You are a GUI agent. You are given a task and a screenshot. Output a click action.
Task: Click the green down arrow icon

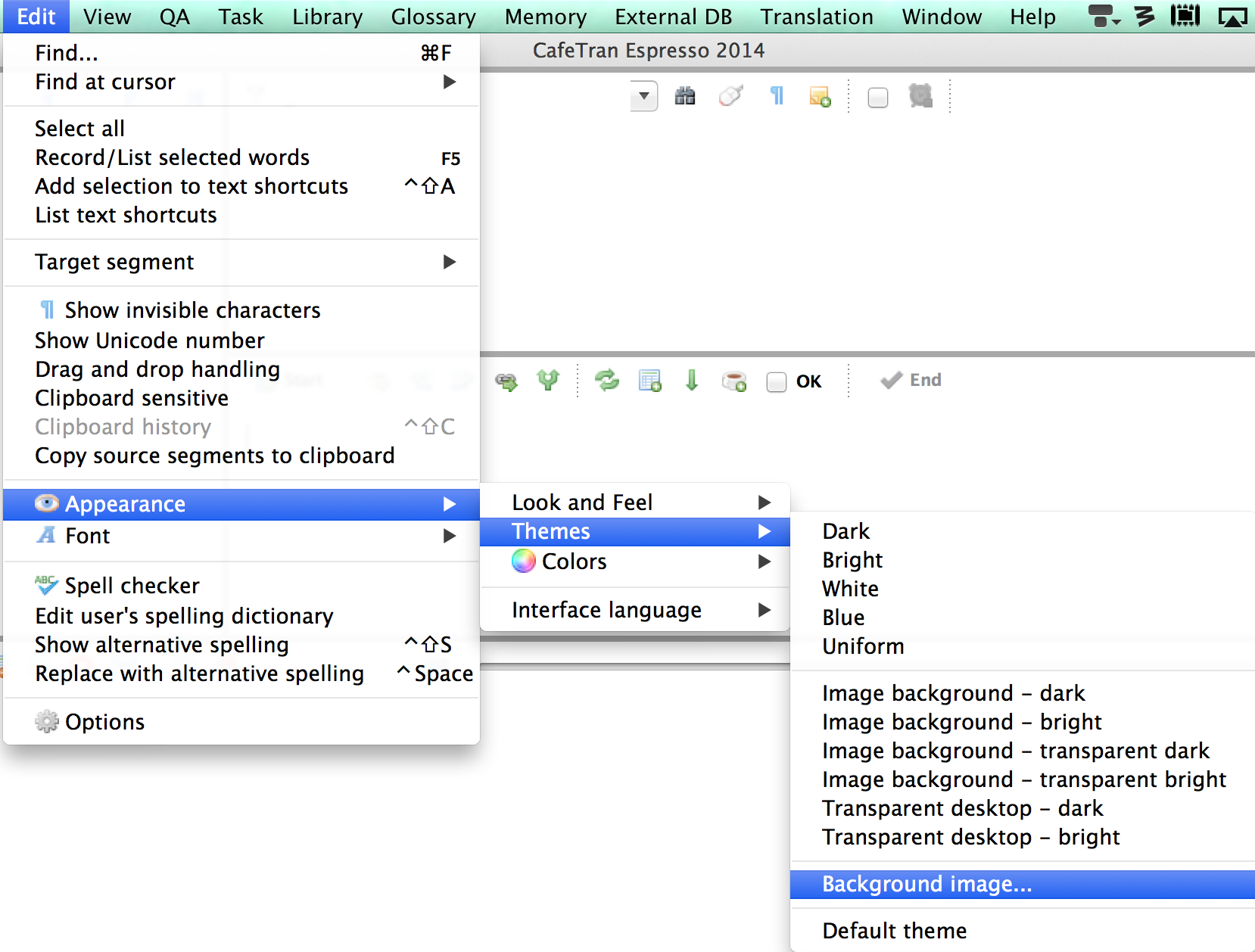[x=691, y=380]
